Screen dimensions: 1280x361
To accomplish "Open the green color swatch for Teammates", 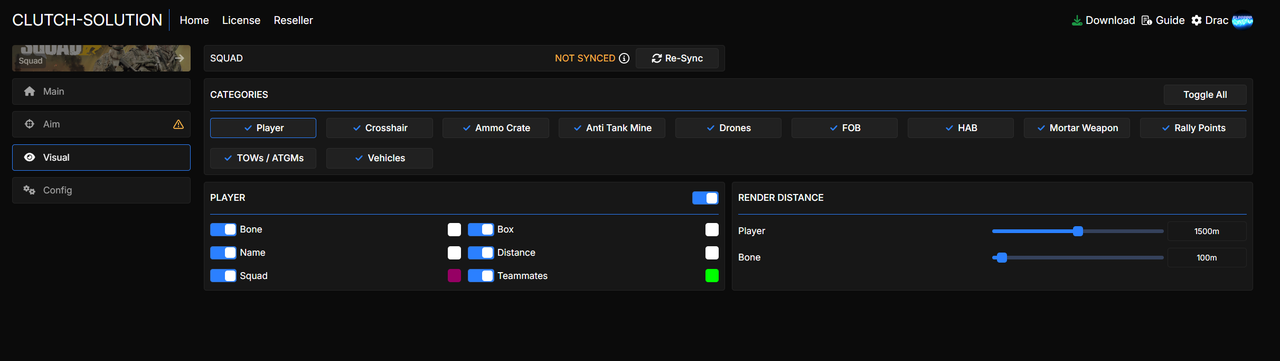I will pyautogui.click(x=712, y=276).
